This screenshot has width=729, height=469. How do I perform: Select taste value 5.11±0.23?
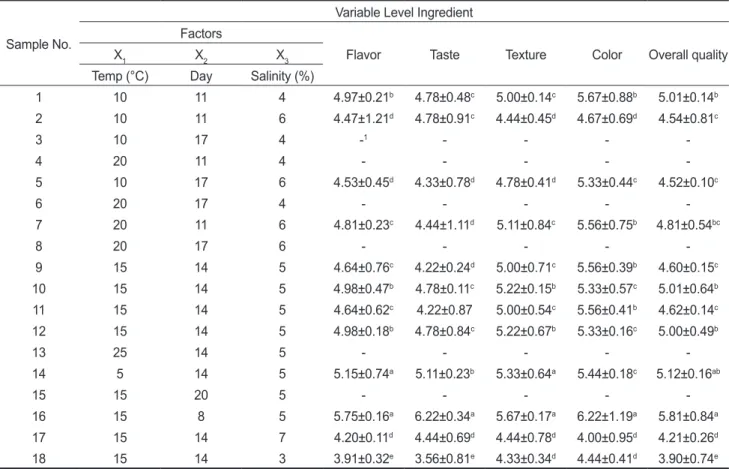click(444, 374)
